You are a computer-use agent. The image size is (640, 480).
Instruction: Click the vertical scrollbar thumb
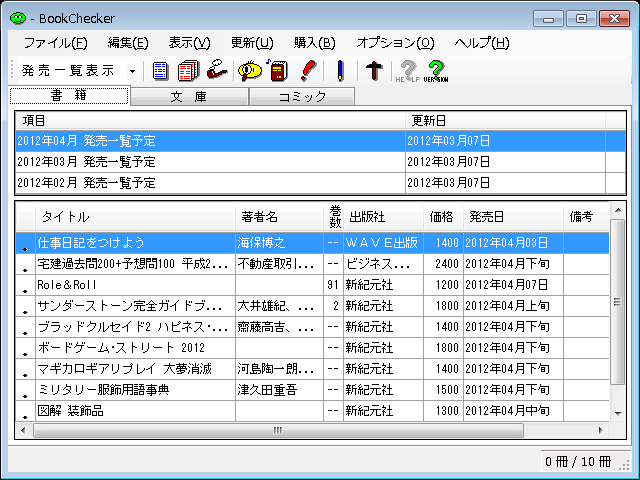[x=618, y=302]
